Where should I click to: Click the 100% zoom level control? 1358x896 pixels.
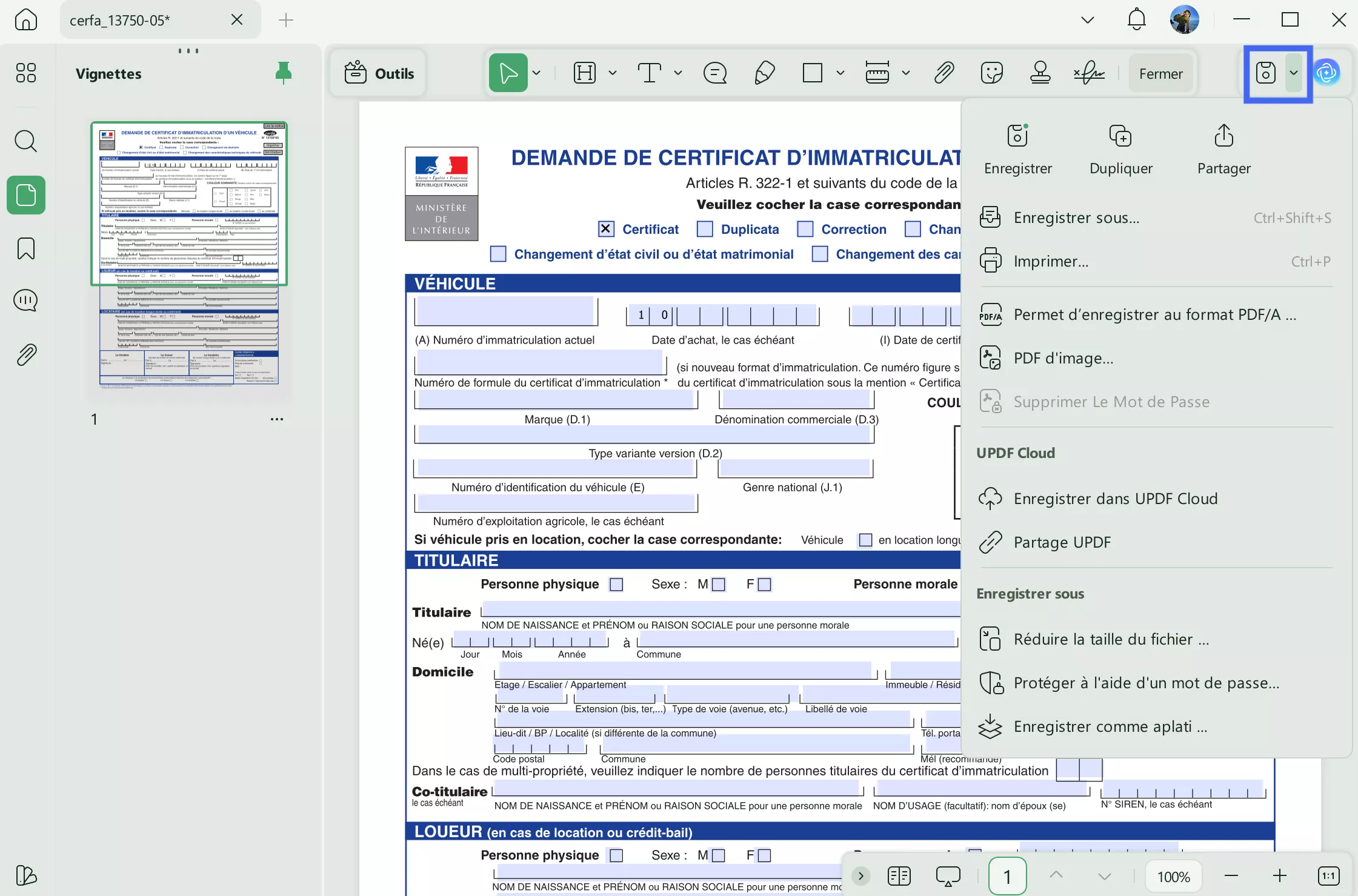tap(1173, 875)
